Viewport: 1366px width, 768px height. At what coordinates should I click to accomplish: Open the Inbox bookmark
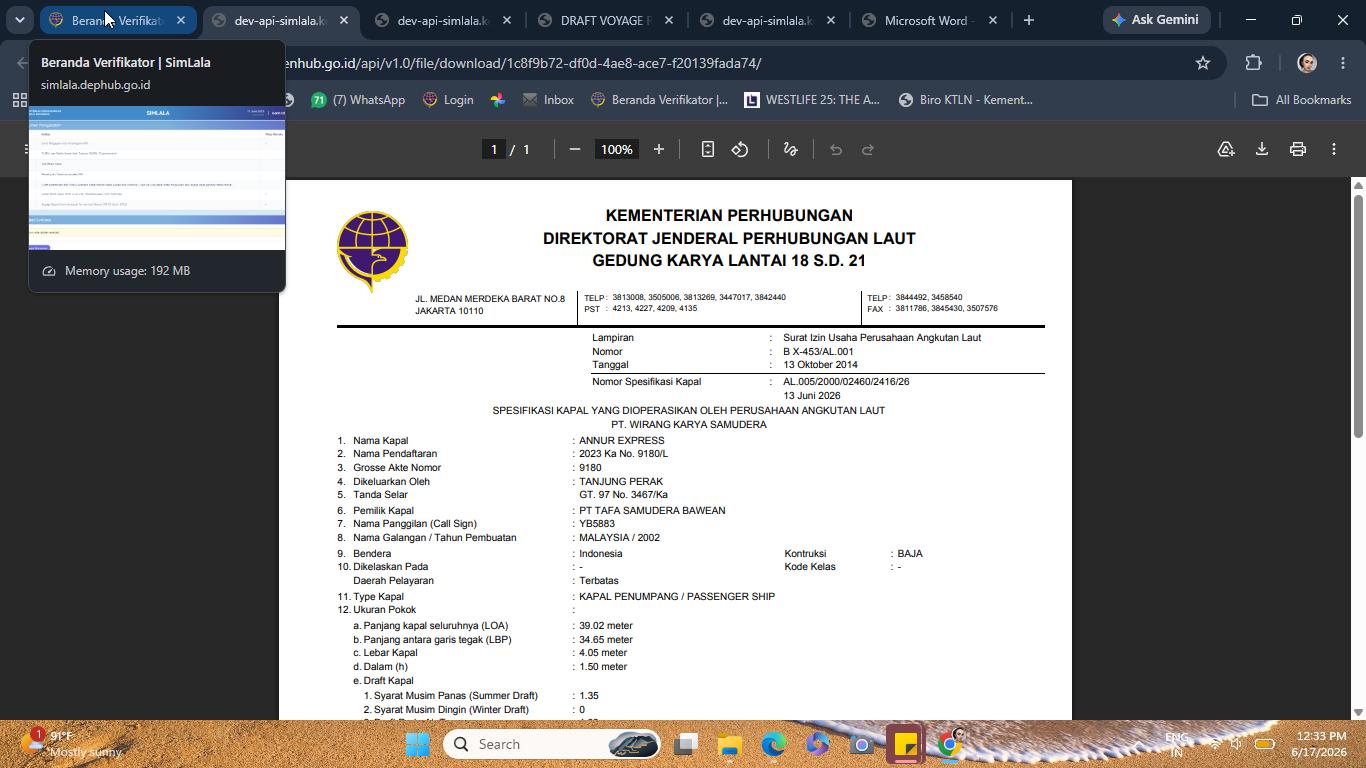tap(548, 100)
